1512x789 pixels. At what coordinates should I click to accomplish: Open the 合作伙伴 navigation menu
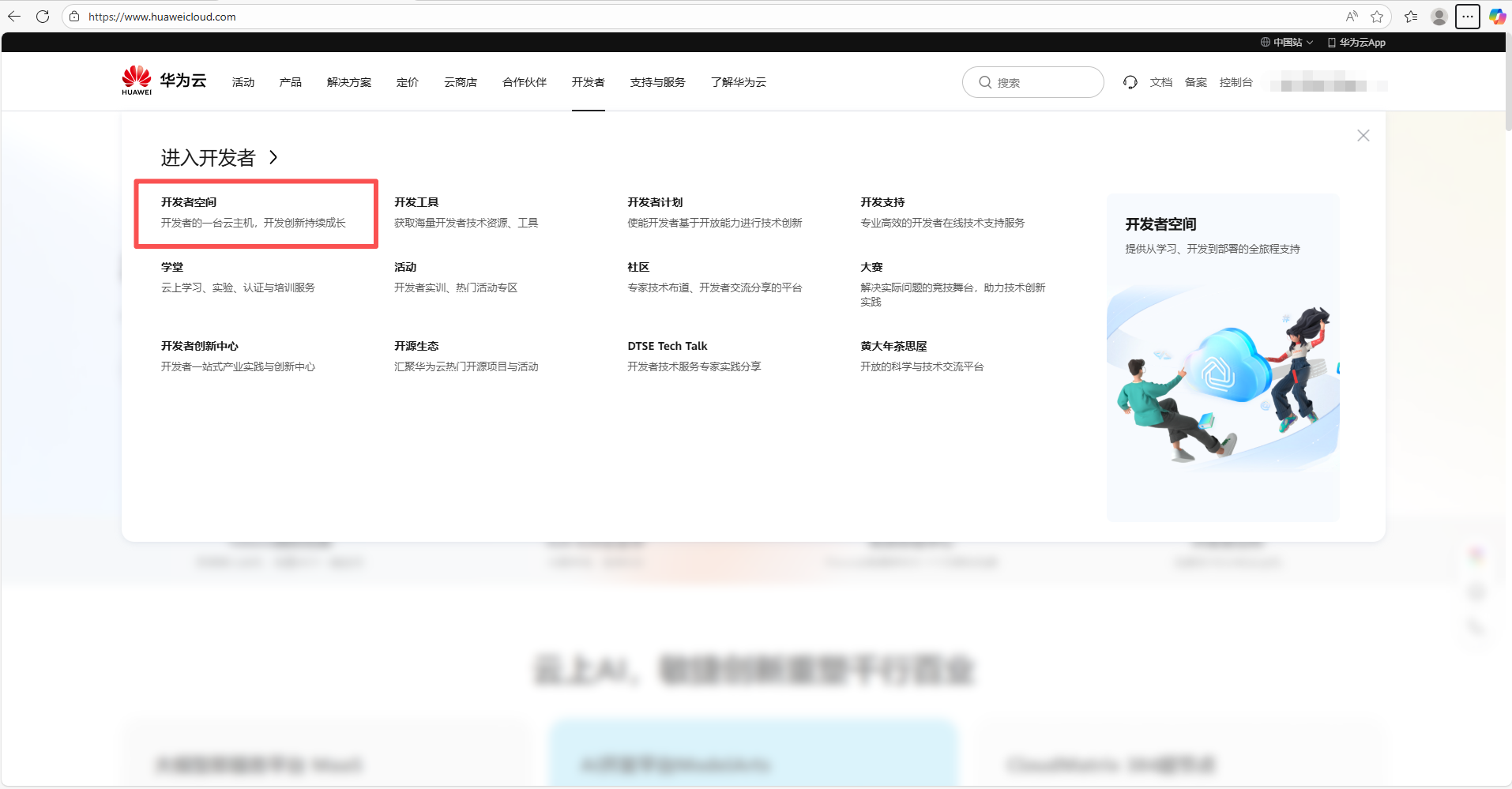(x=525, y=82)
